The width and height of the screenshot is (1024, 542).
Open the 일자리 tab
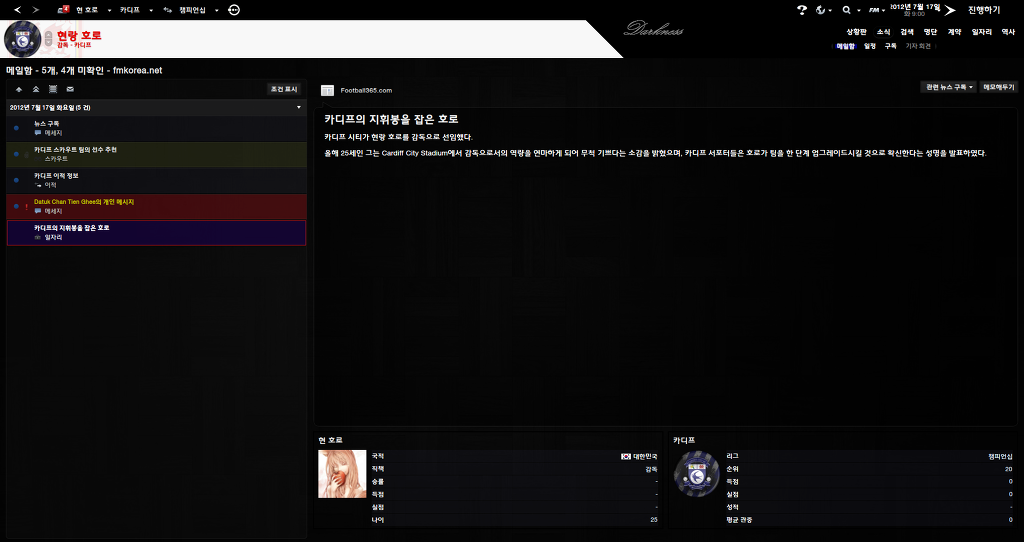(x=982, y=32)
